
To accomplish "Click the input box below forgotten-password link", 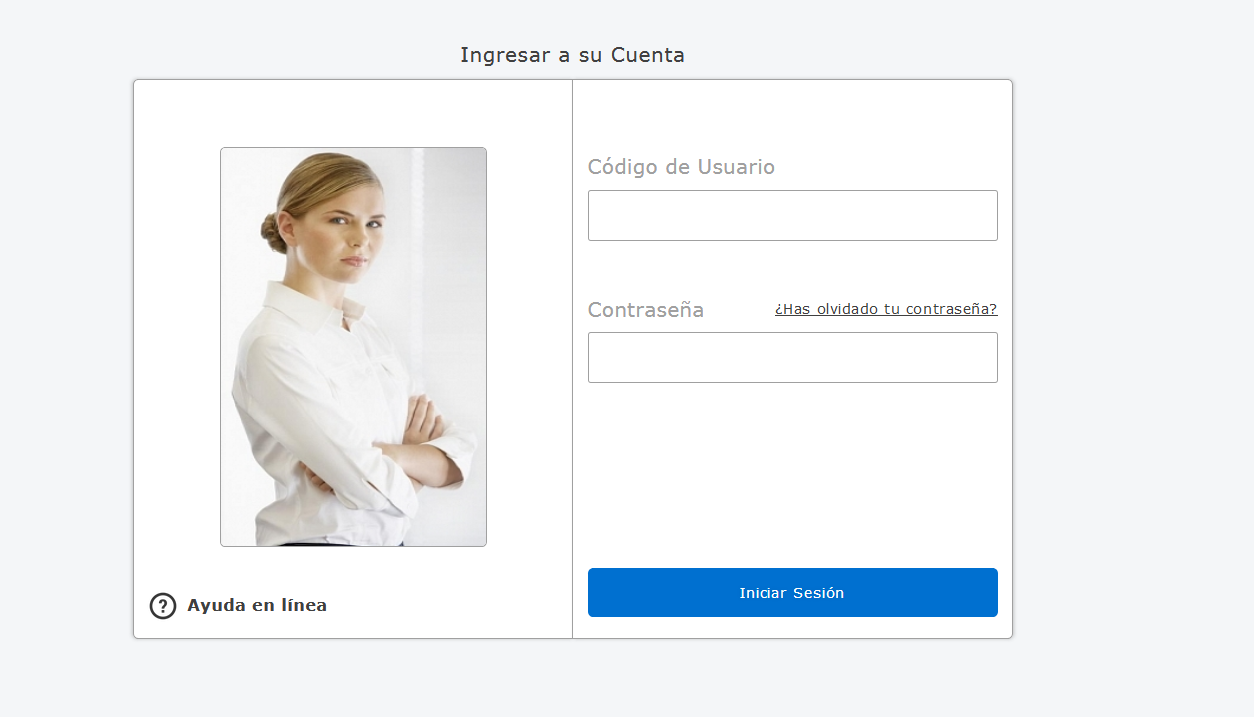I will (792, 357).
